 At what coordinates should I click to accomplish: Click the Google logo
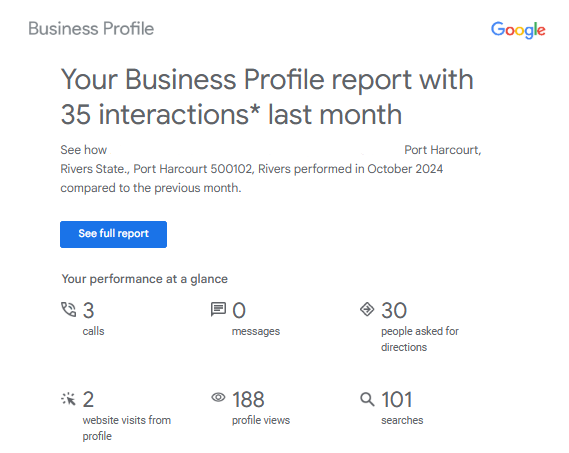pyautogui.click(x=518, y=30)
